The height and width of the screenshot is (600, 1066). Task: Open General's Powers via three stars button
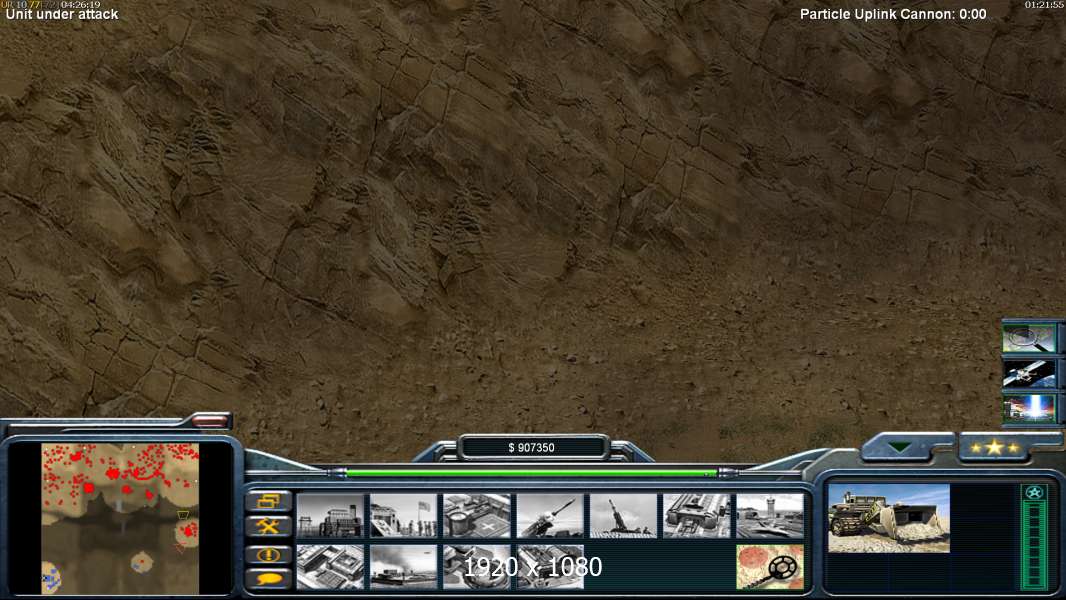(x=994, y=448)
